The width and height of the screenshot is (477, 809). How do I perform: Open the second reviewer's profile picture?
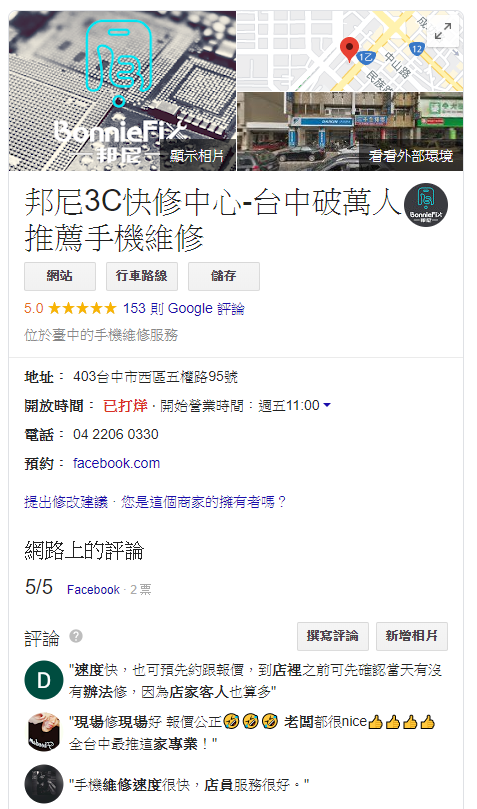point(44,732)
